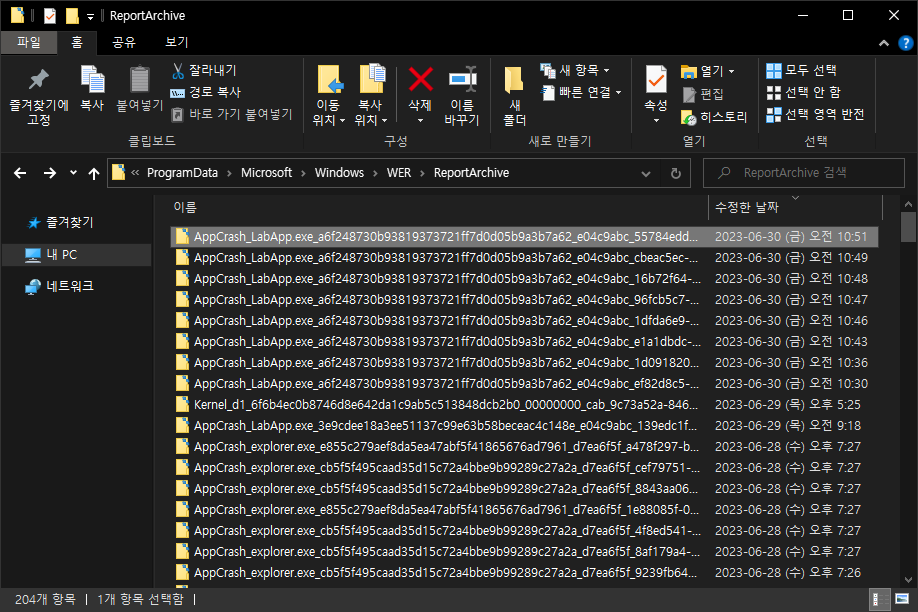
Task: Open the 새 항목 (New item) dropdown
Action: pyautogui.click(x=575, y=71)
